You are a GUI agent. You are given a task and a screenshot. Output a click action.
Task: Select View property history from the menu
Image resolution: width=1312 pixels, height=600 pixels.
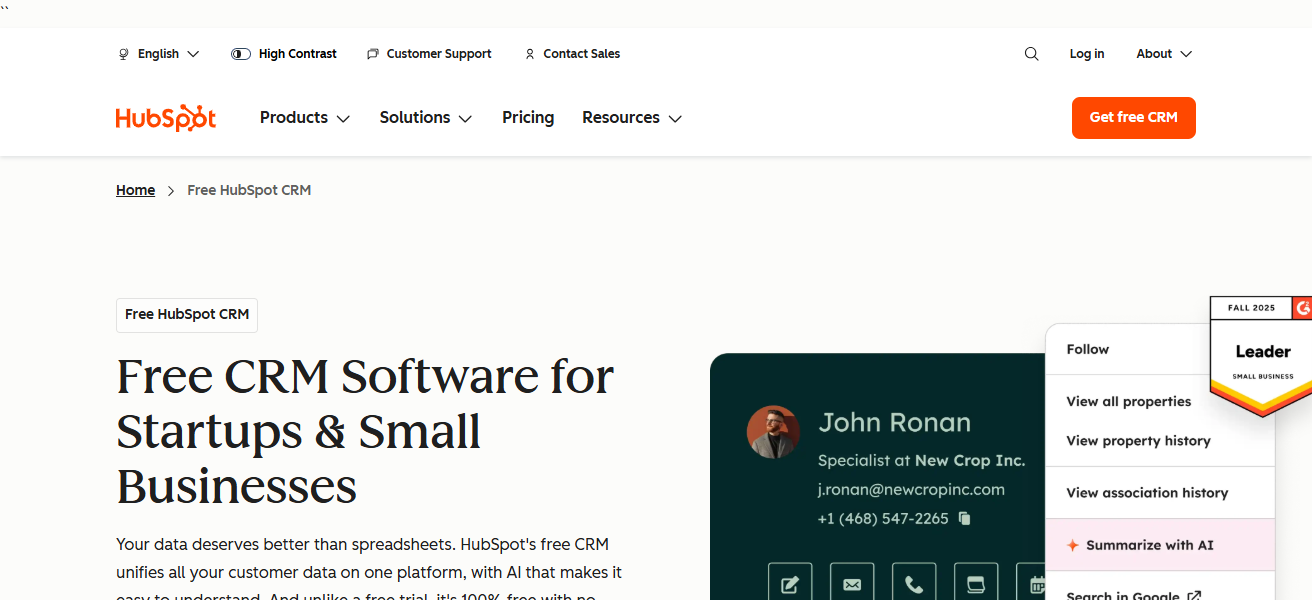coord(1137,440)
